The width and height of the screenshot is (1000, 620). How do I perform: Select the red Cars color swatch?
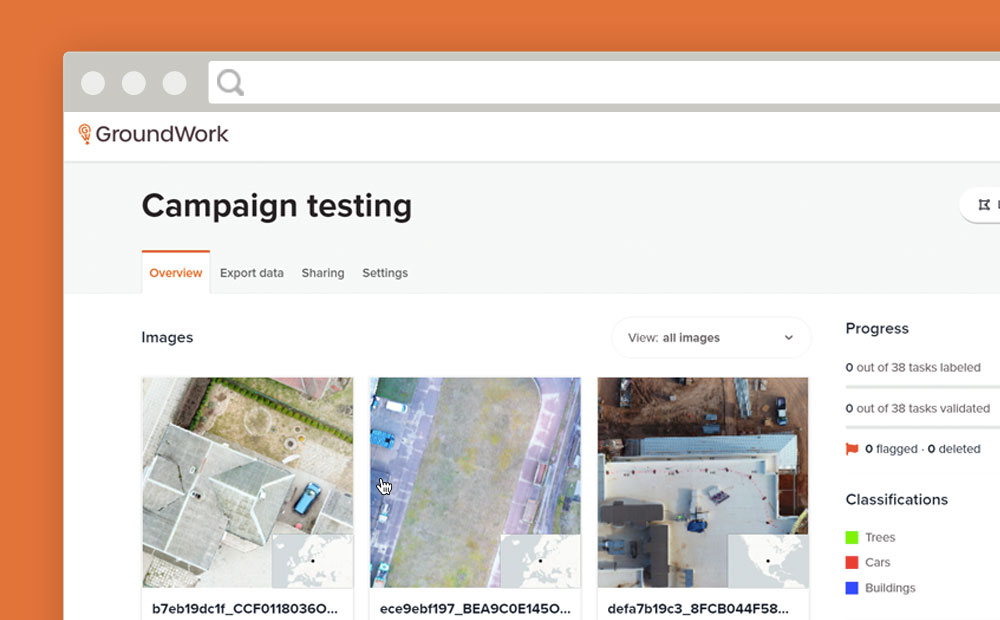[x=852, y=563]
